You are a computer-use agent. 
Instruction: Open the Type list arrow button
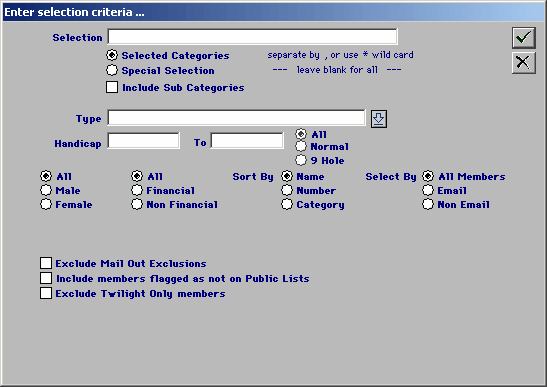(x=379, y=119)
